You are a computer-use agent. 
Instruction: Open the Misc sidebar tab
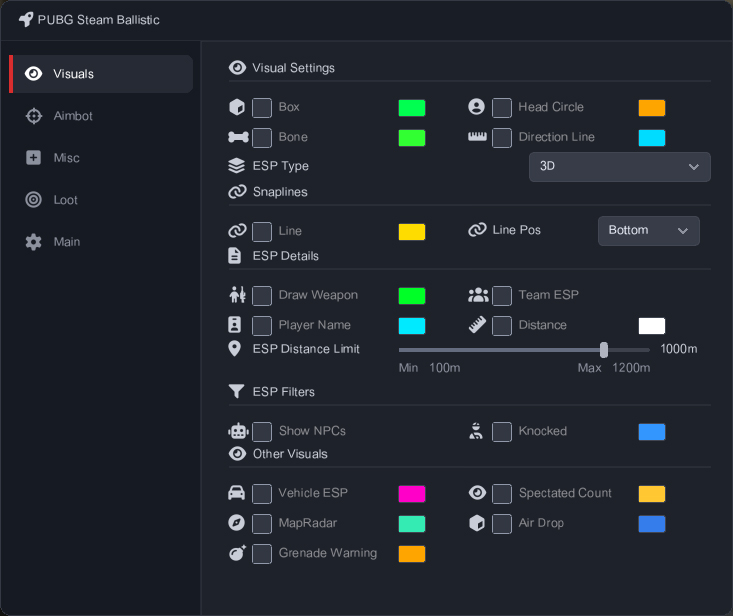(101, 158)
